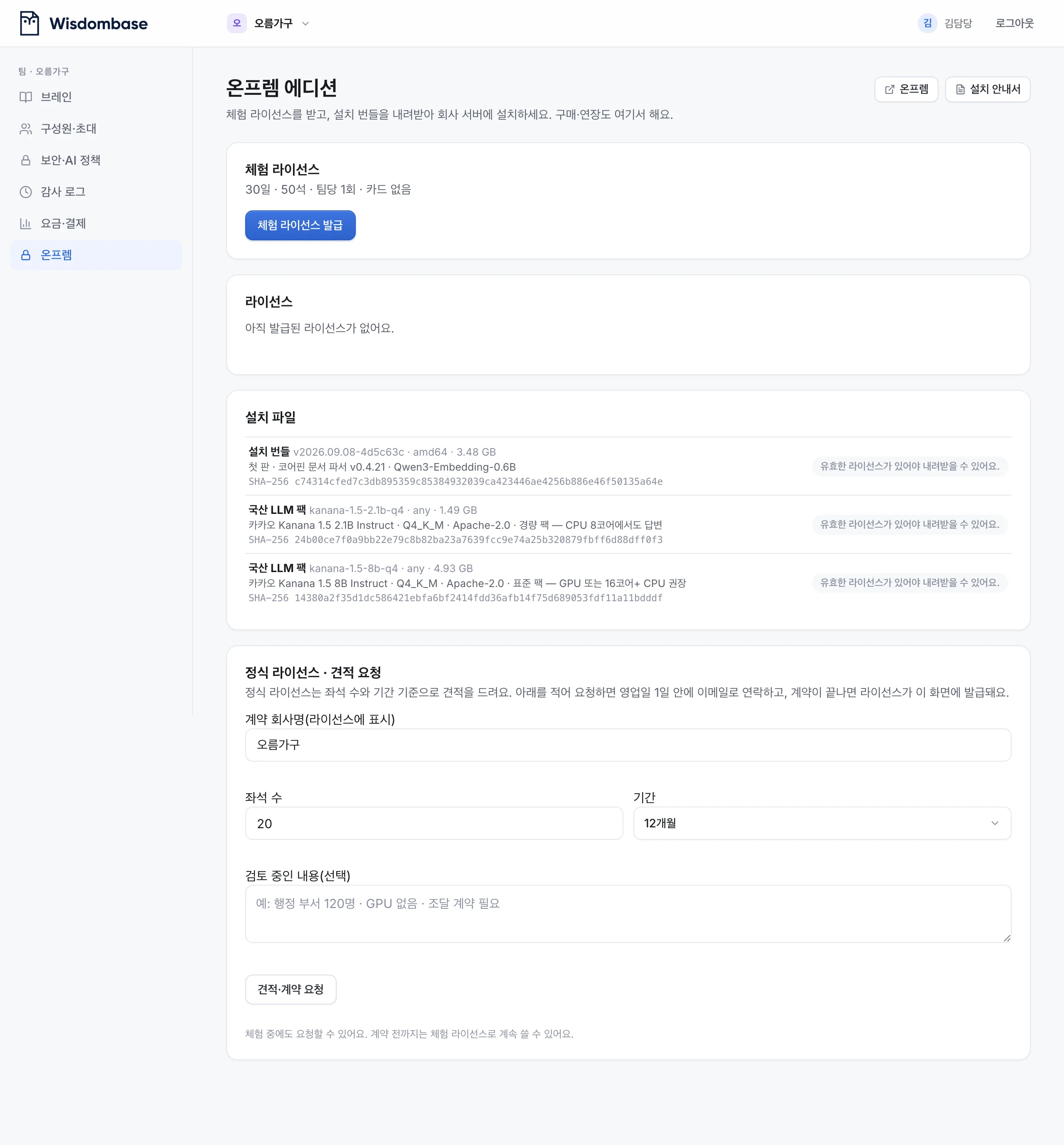This screenshot has width=1064, height=1145.
Task: Click the clock icon for 감사 로그
Action: (26, 192)
